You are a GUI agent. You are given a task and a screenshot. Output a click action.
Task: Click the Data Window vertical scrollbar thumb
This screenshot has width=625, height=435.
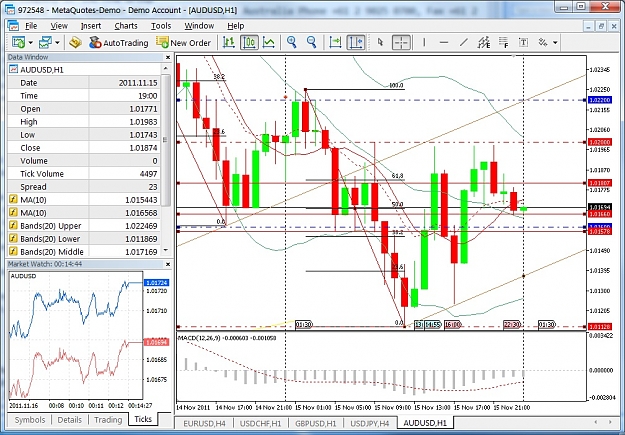pyautogui.click(x=166, y=140)
